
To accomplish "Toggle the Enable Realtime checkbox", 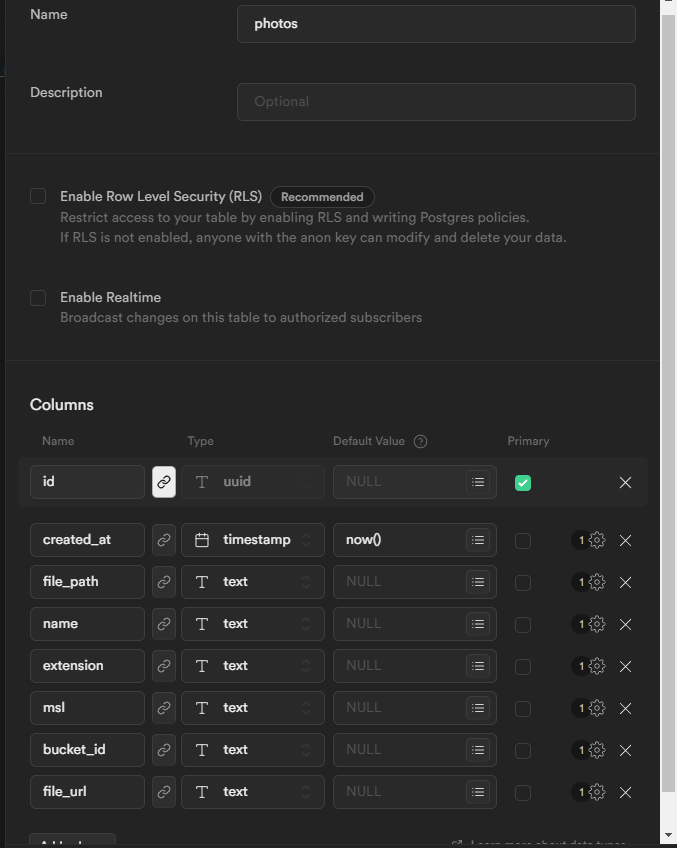I will click(x=38, y=297).
